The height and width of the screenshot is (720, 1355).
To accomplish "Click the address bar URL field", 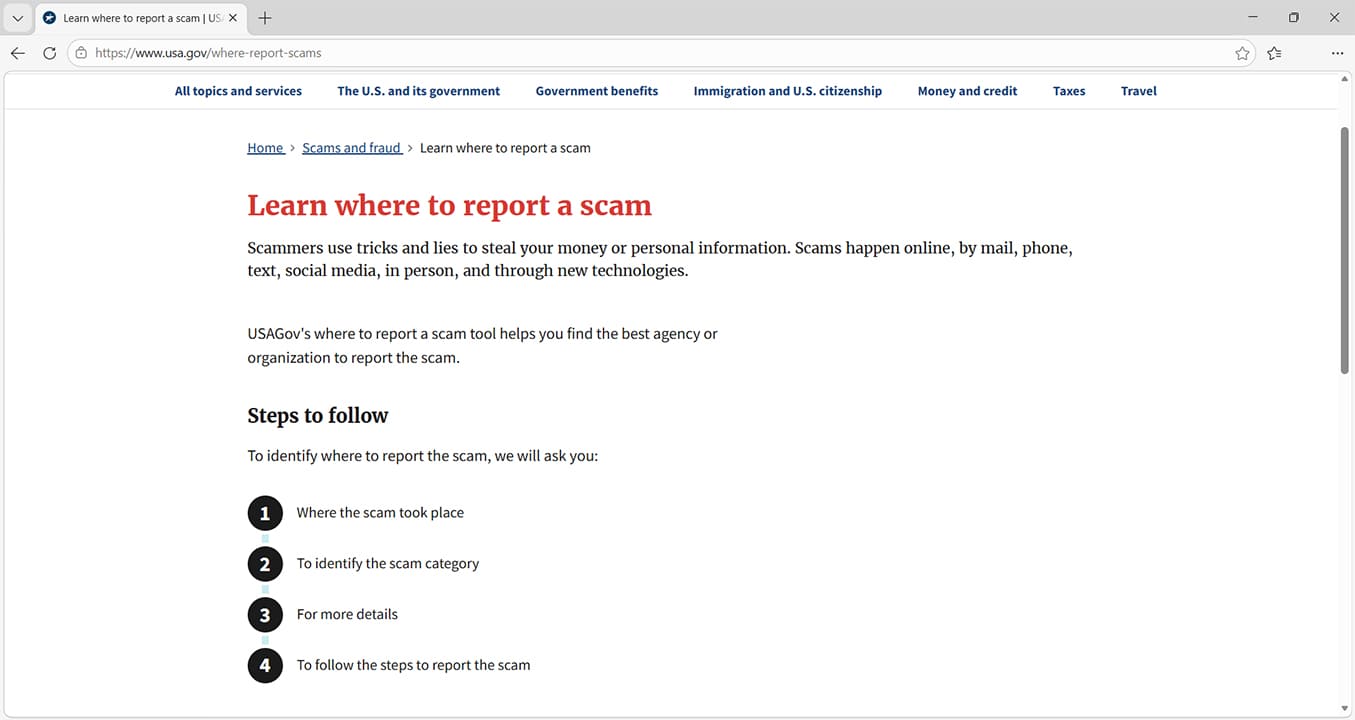I will [x=660, y=53].
